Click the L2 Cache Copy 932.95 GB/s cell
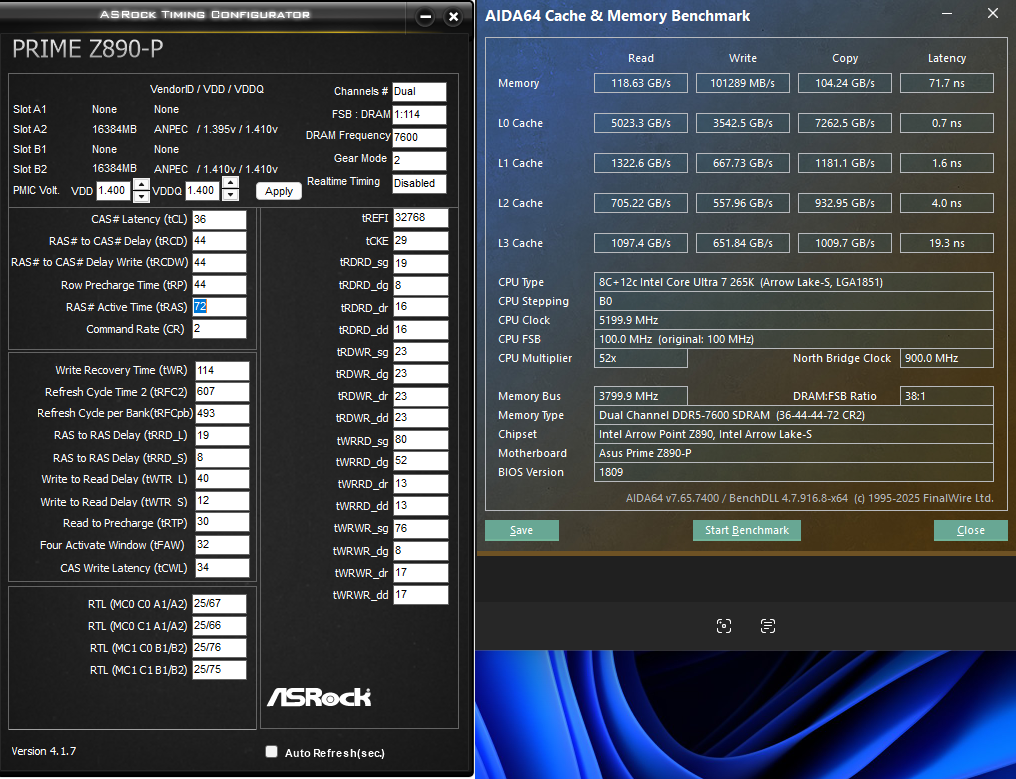 pyautogui.click(x=845, y=203)
